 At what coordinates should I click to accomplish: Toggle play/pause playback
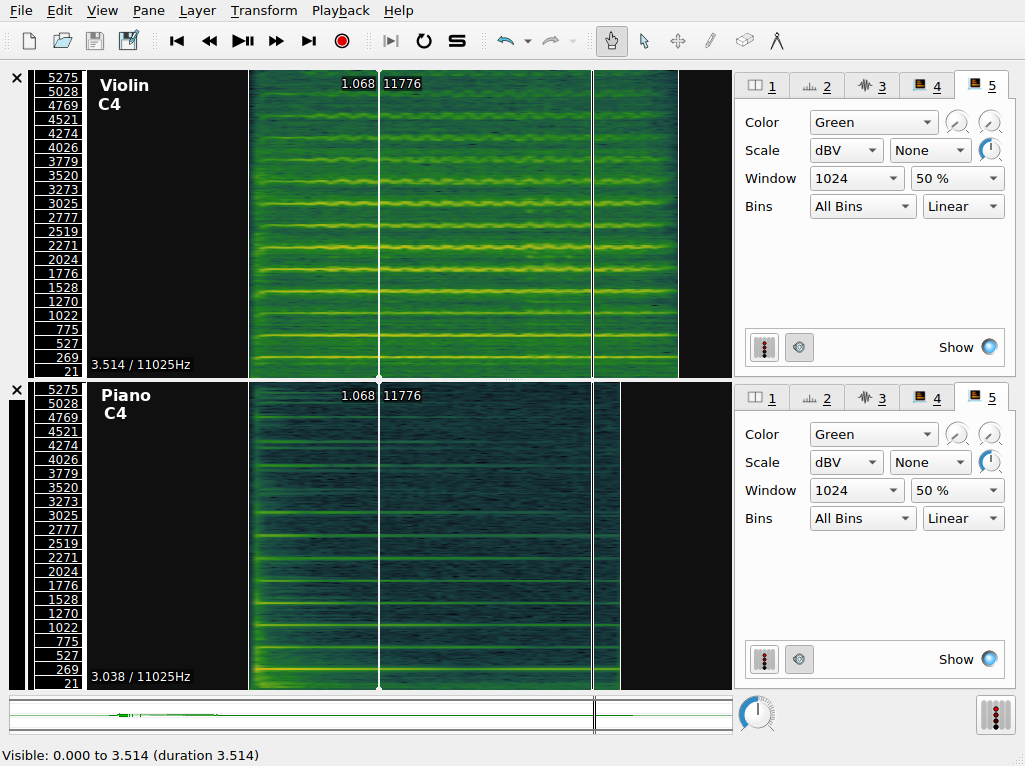243,41
